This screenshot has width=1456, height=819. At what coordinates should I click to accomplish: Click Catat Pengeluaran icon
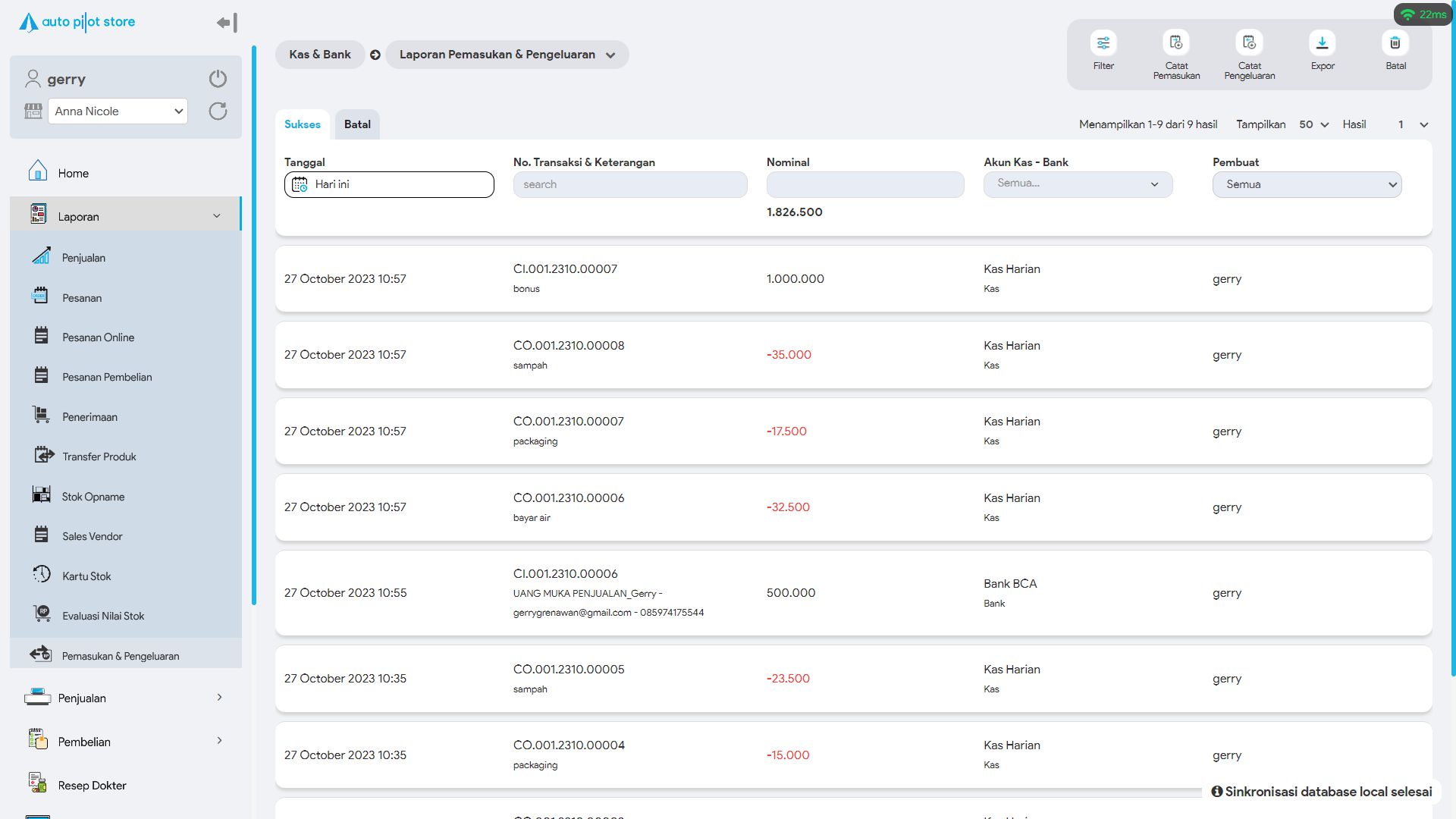1249,43
